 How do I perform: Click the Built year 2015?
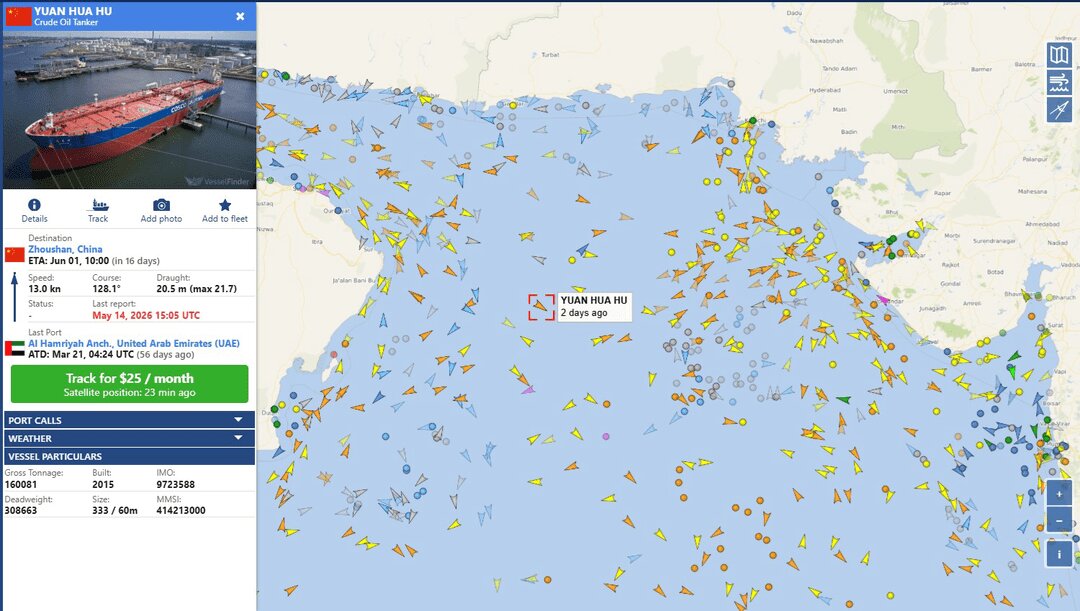point(103,484)
